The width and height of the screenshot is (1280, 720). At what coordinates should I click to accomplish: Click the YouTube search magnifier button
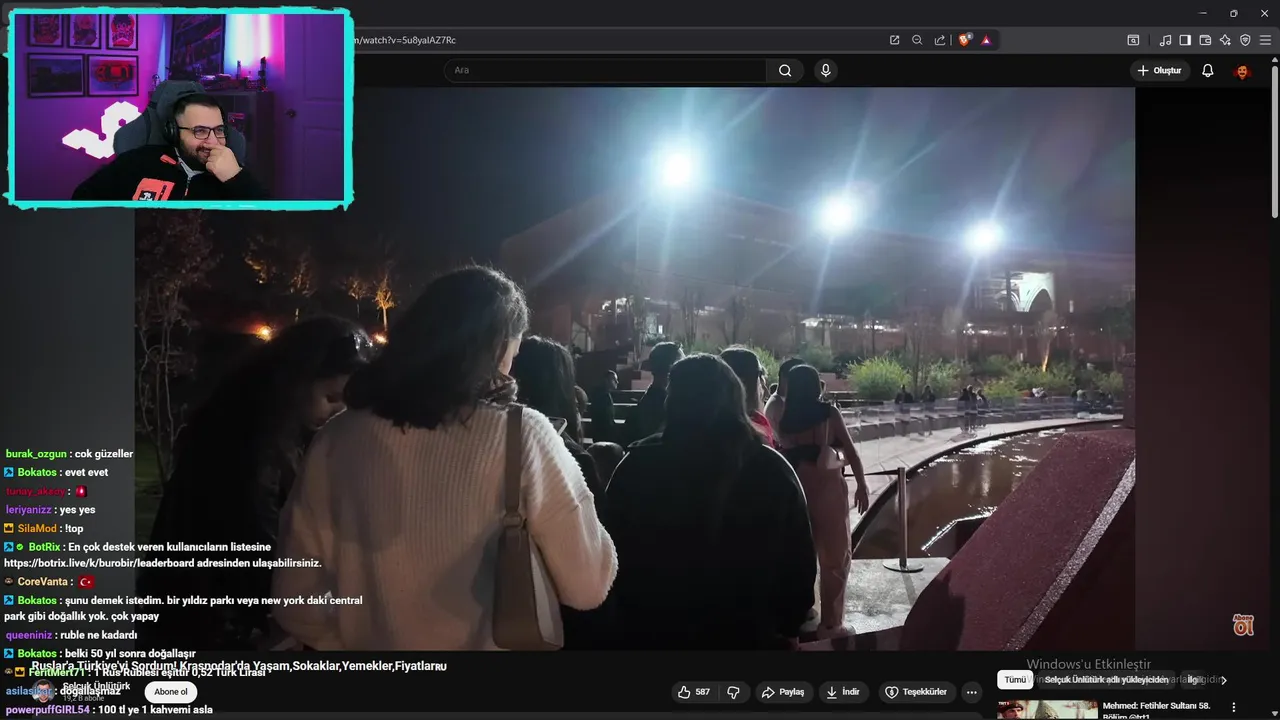tap(785, 70)
